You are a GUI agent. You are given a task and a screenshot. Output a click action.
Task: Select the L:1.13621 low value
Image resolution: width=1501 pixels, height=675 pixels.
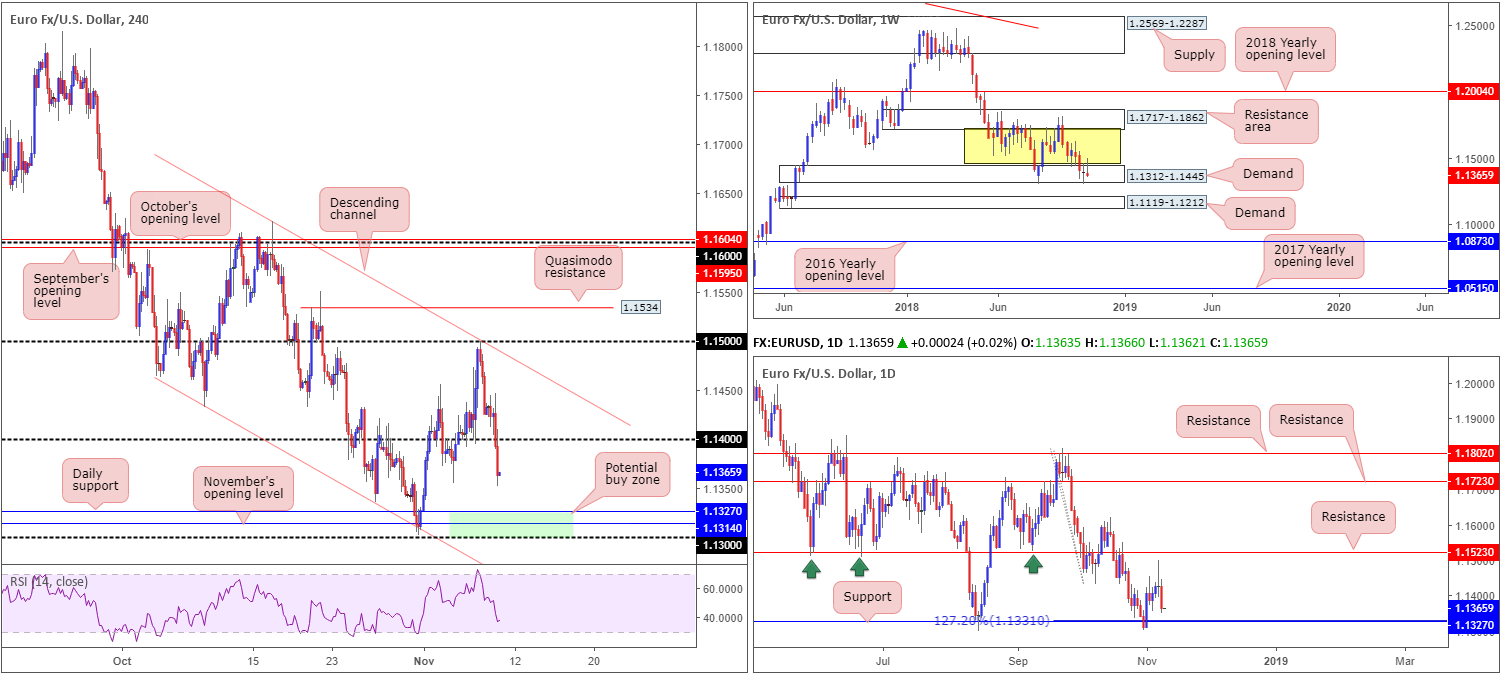click(1178, 342)
